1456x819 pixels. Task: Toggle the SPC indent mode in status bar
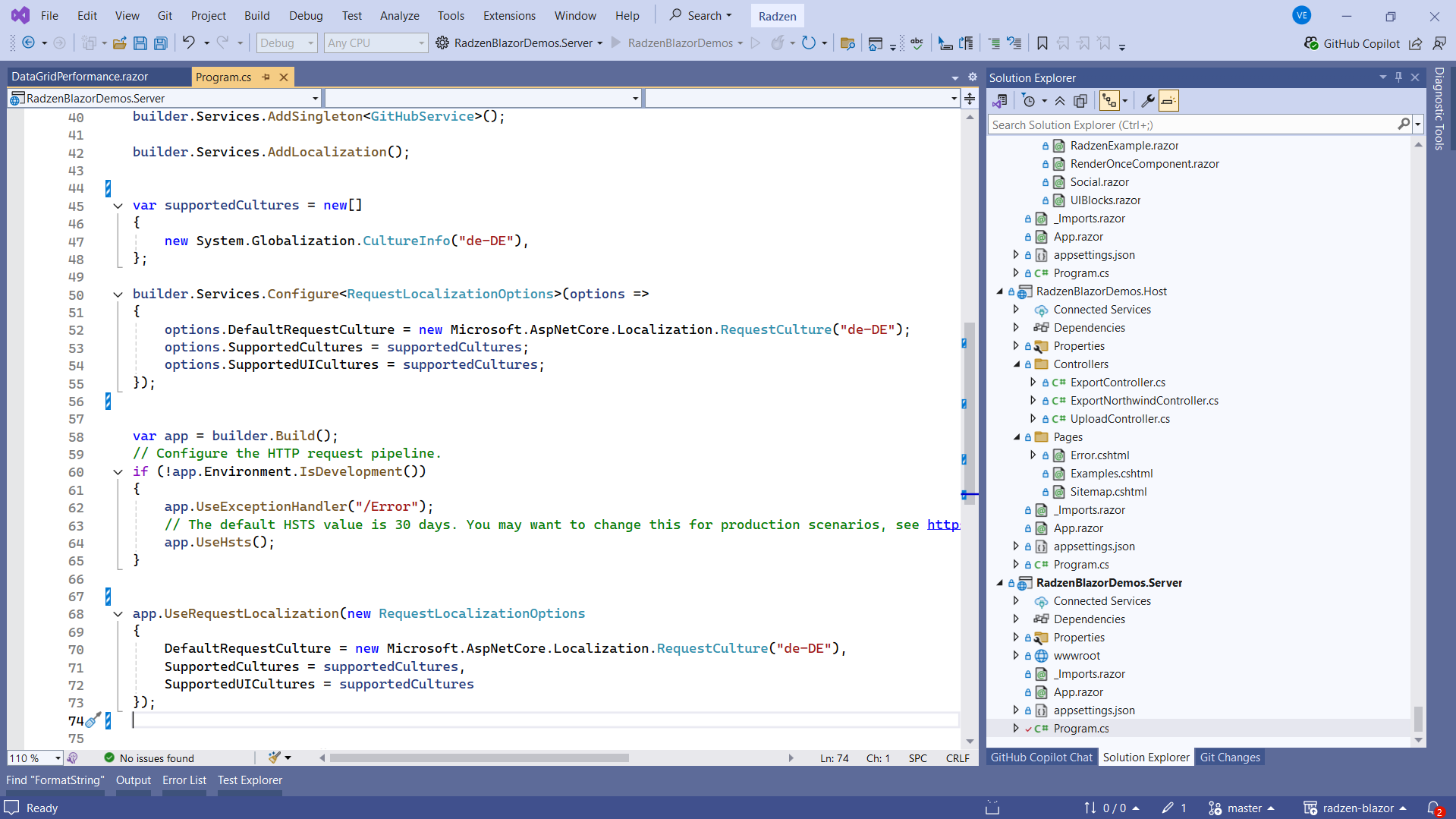(x=917, y=758)
